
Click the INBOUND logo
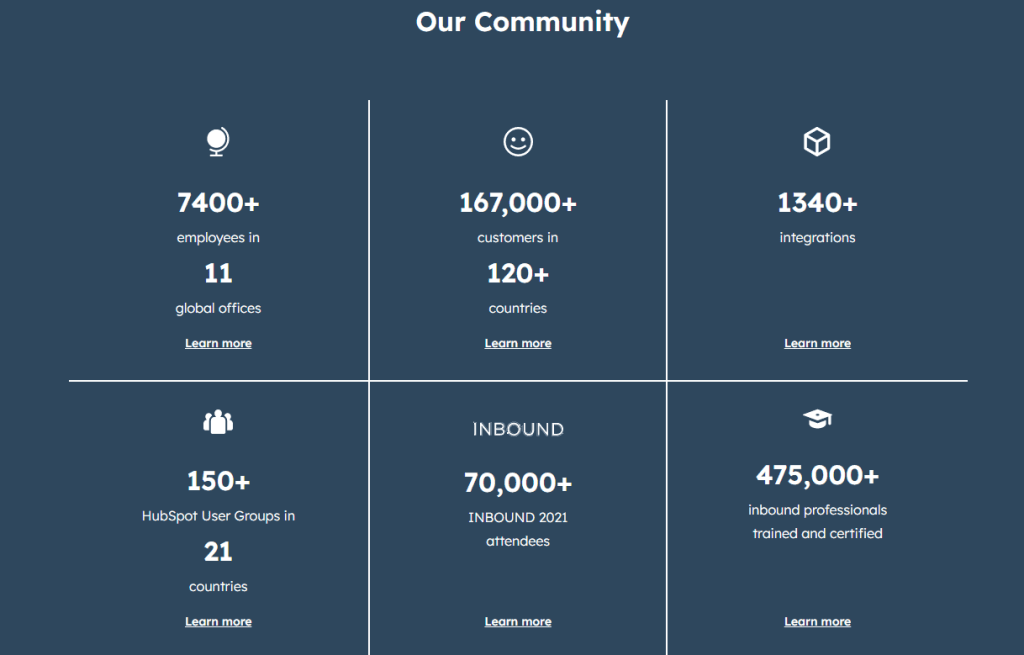tap(517, 429)
